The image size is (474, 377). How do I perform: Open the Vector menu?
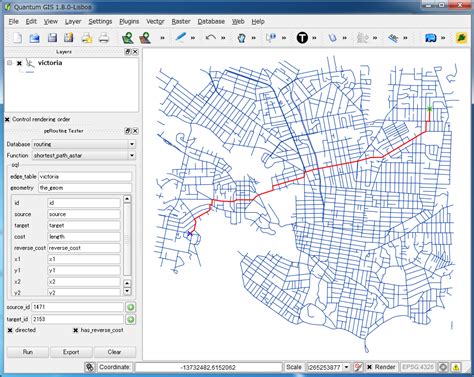(x=155, y=22)
